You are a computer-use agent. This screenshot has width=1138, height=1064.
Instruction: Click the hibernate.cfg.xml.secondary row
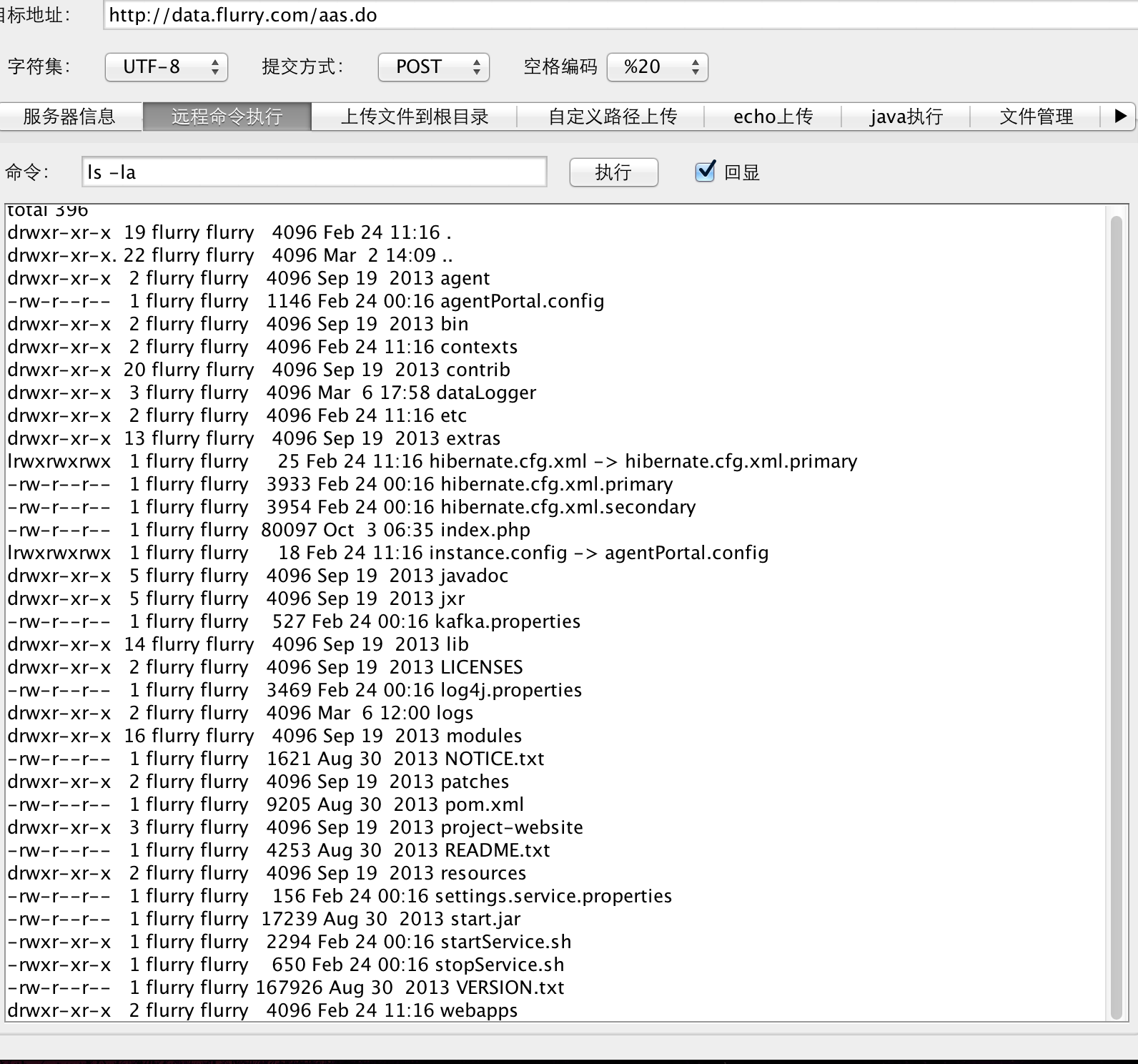click(351, 507)
